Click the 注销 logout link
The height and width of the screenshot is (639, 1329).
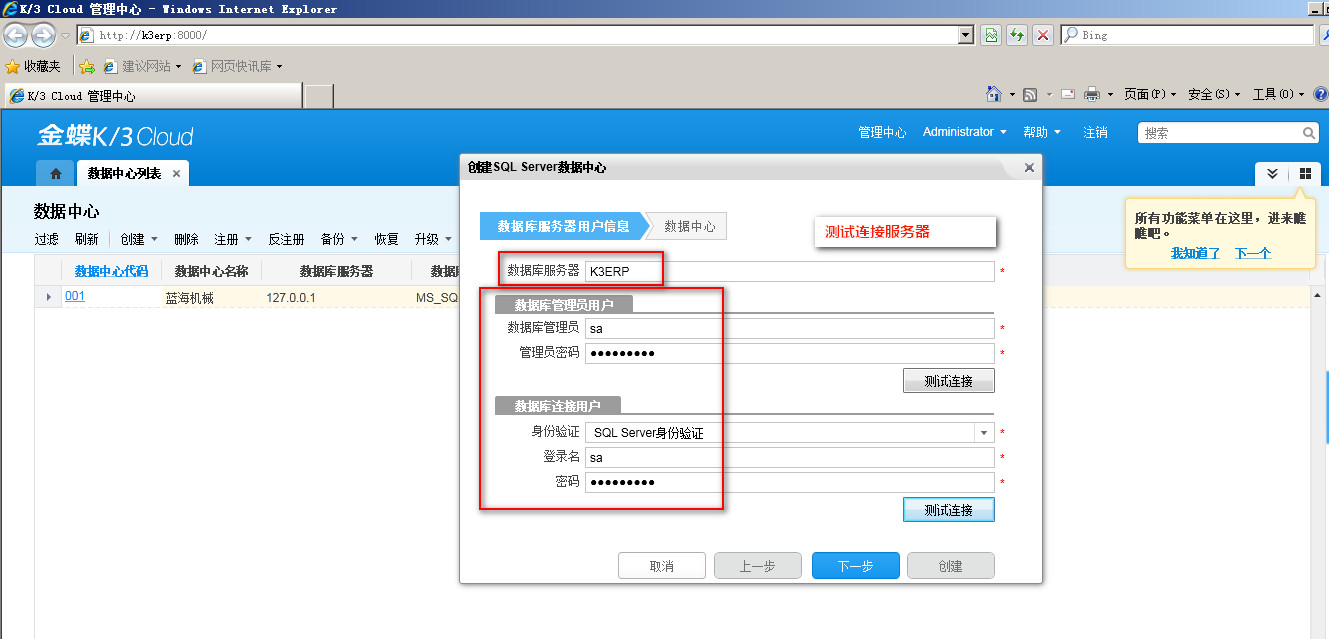coord(1095,132)
